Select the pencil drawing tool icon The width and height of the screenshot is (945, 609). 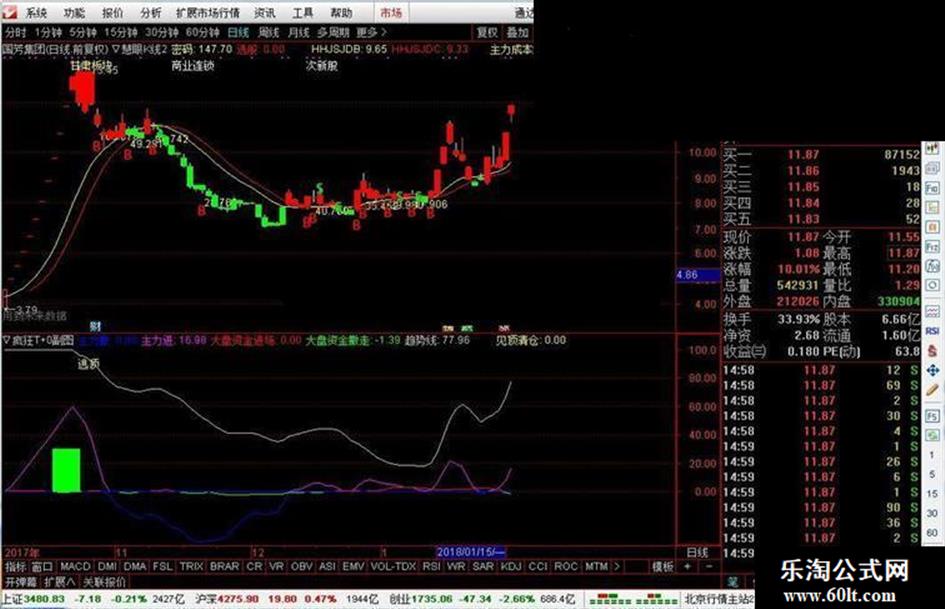pos(933,390)
